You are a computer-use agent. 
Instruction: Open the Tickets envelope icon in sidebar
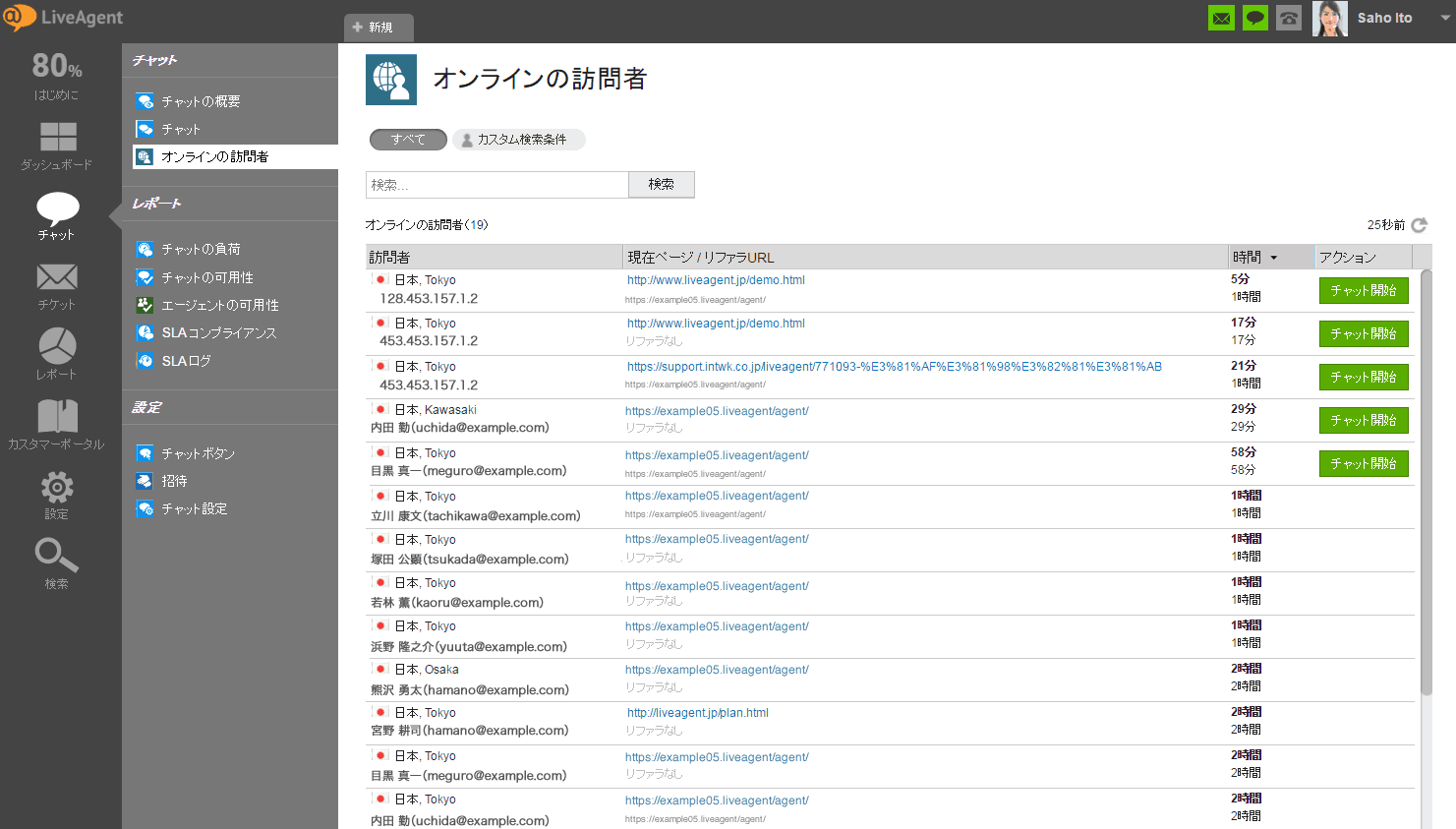57,278
